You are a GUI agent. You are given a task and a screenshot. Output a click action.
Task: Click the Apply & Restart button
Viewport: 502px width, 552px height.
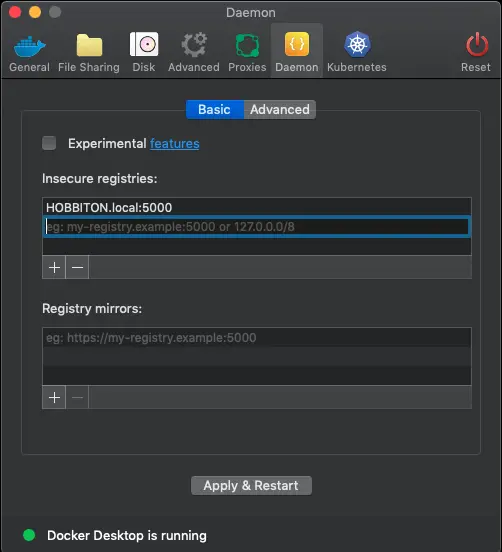pos(251,485)
